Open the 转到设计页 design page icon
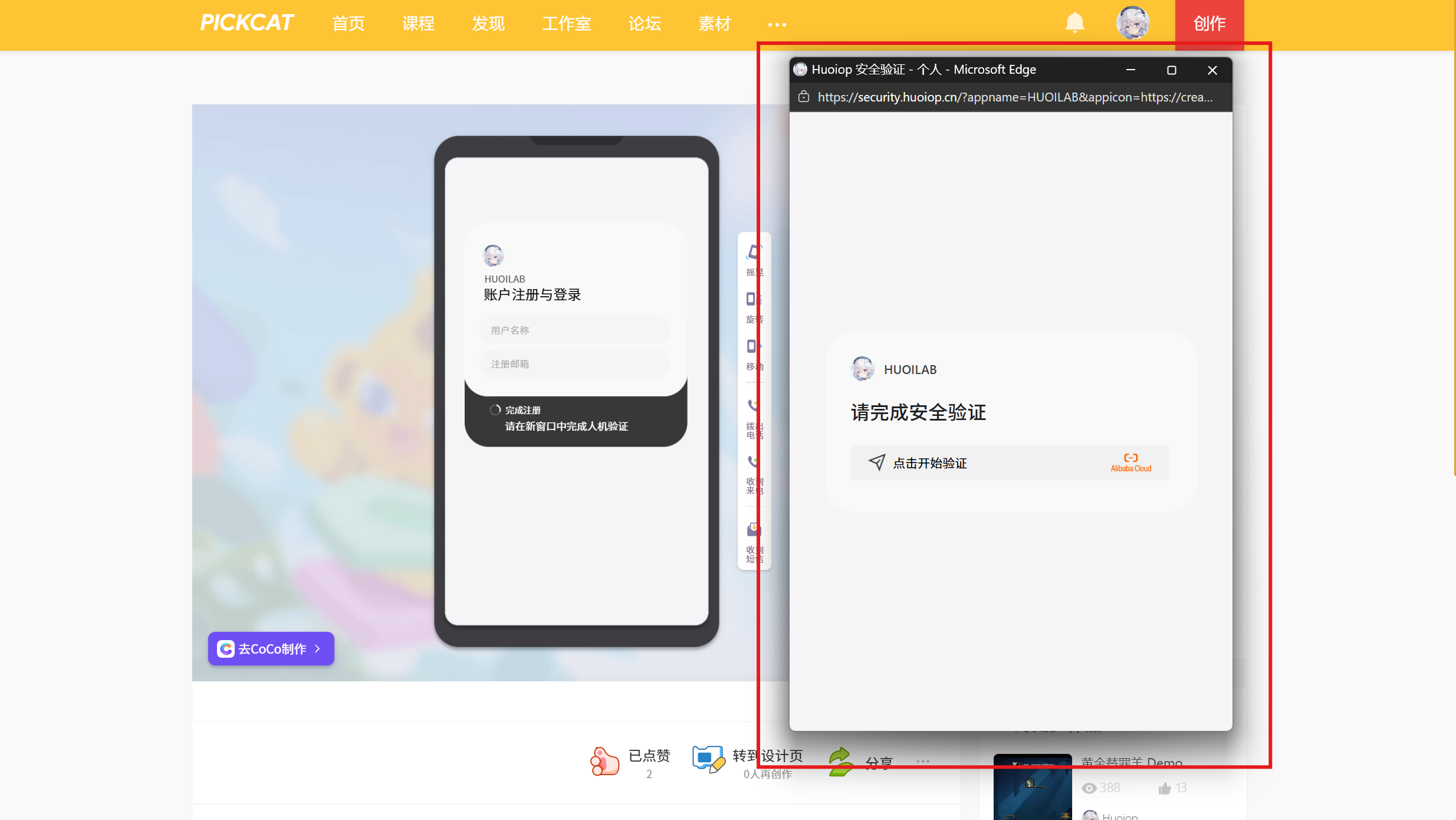Viewport: 1456px width, 820px height. pos(708,759)
